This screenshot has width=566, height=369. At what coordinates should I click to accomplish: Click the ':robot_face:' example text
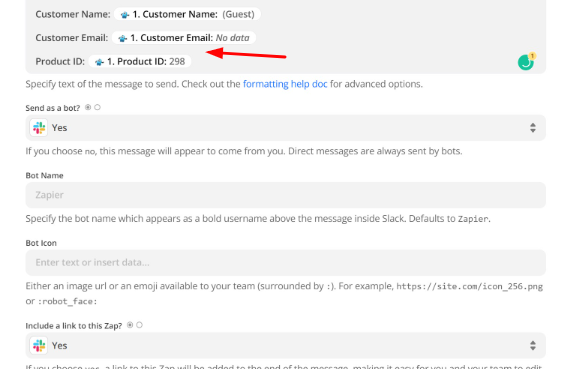[x=68, y=301]
